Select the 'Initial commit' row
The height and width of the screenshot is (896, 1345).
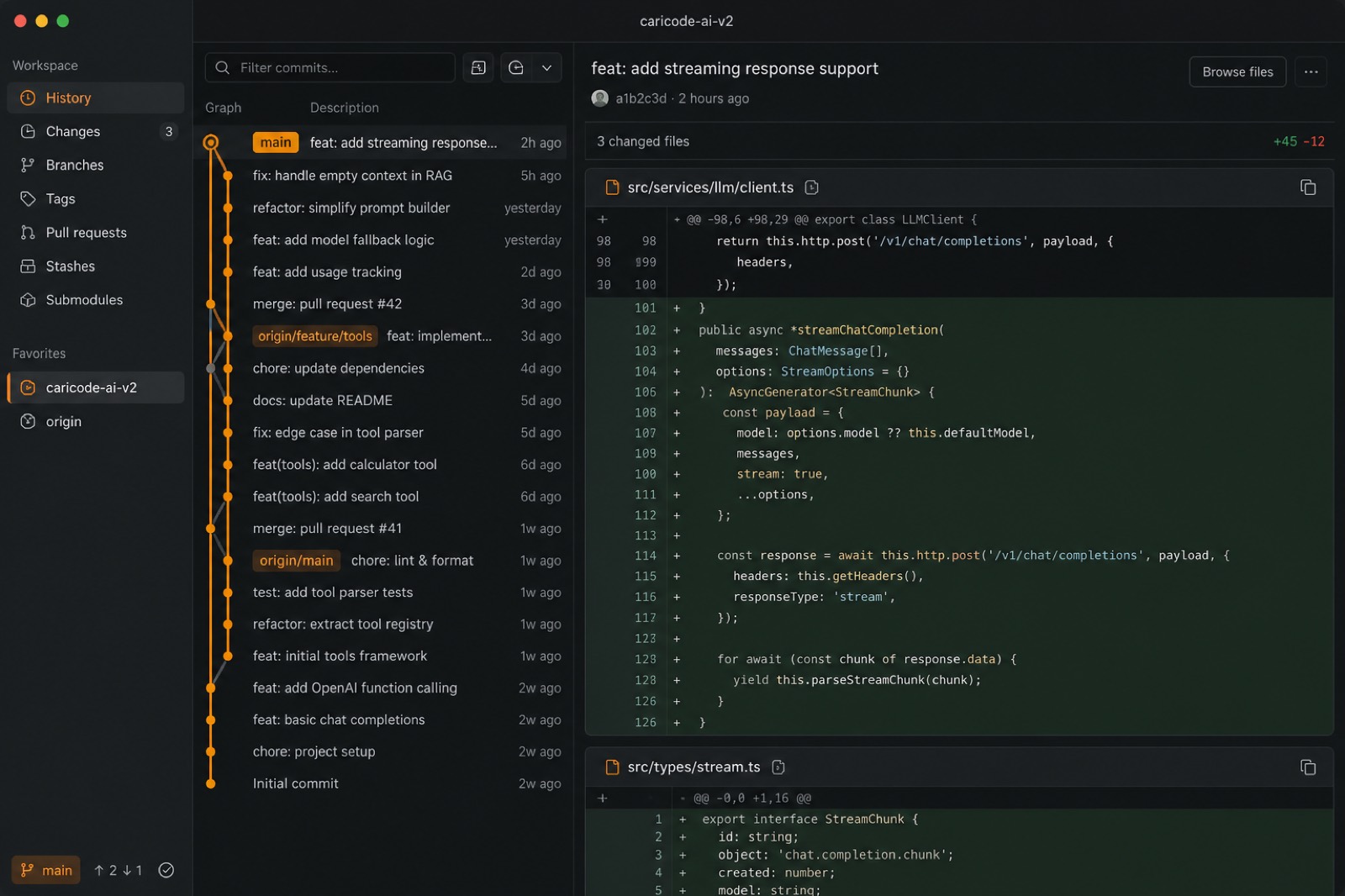click(382, 783)
